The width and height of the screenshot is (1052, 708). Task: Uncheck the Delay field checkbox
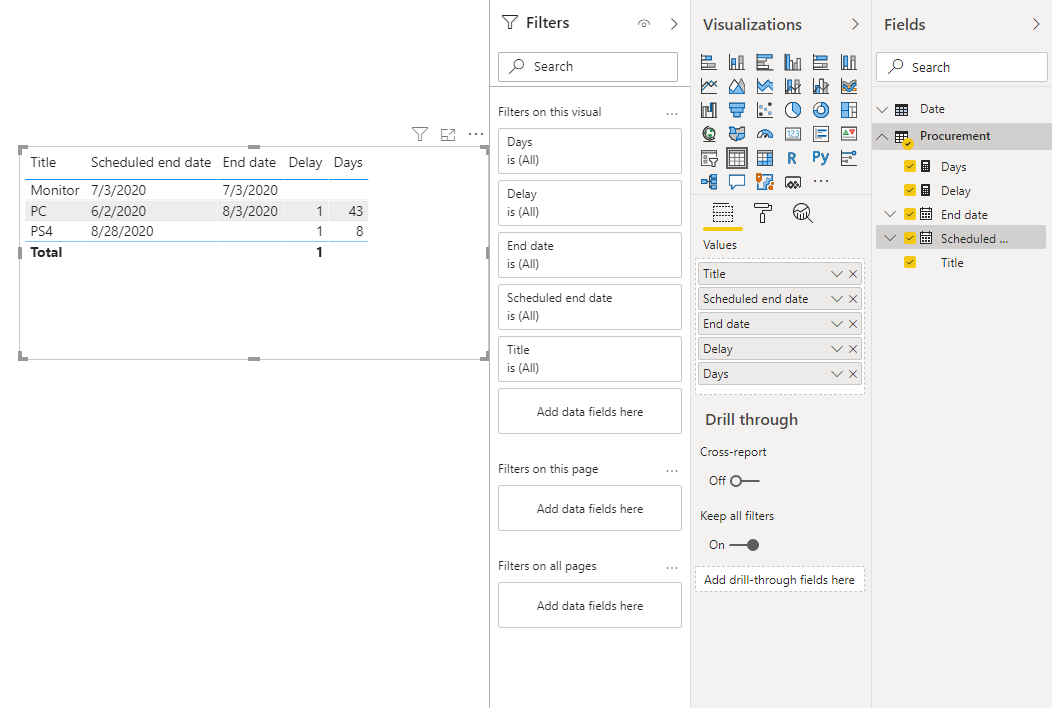910,191
